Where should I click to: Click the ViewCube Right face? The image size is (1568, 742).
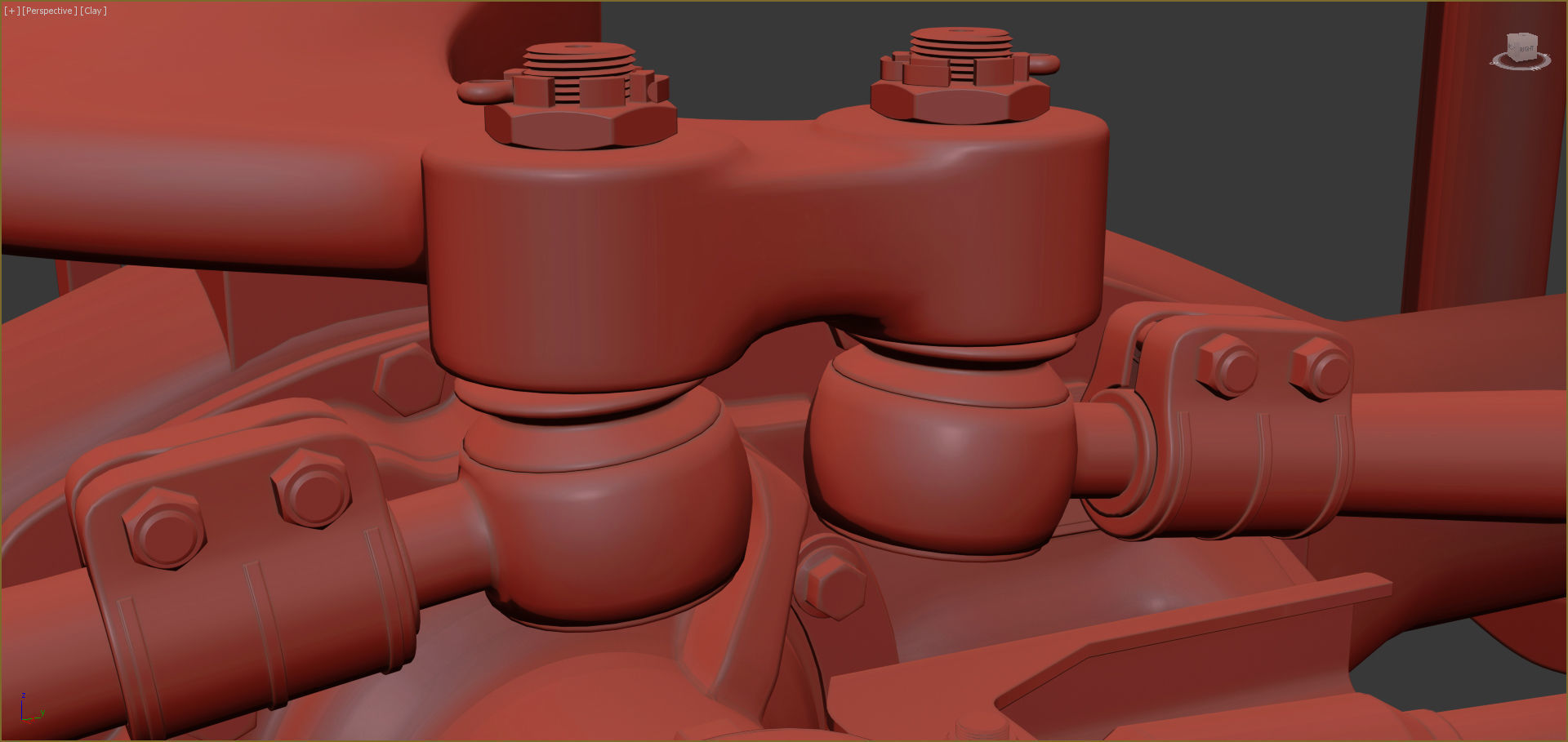coord(1526,48)
